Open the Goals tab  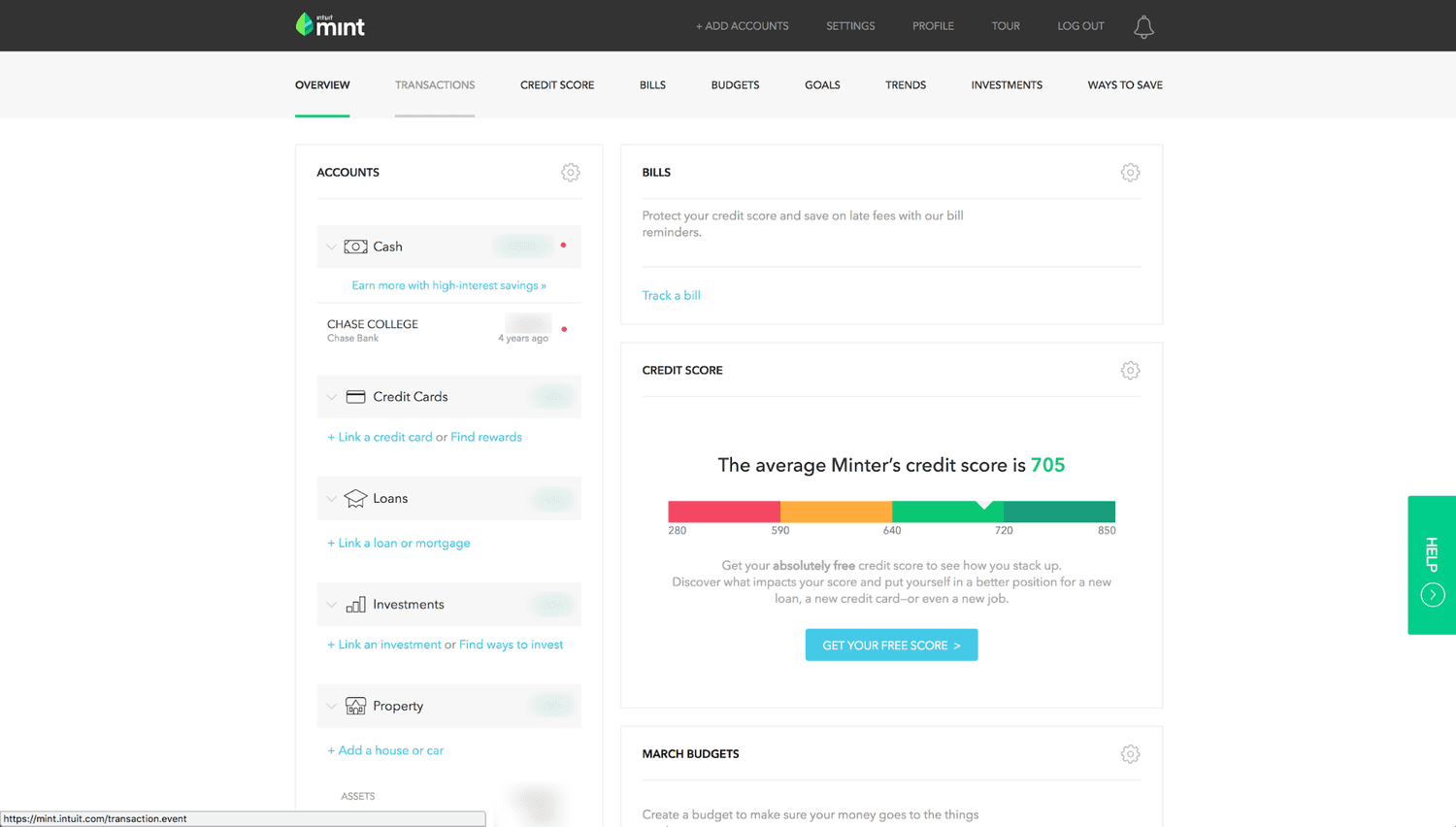click(822, 84)
